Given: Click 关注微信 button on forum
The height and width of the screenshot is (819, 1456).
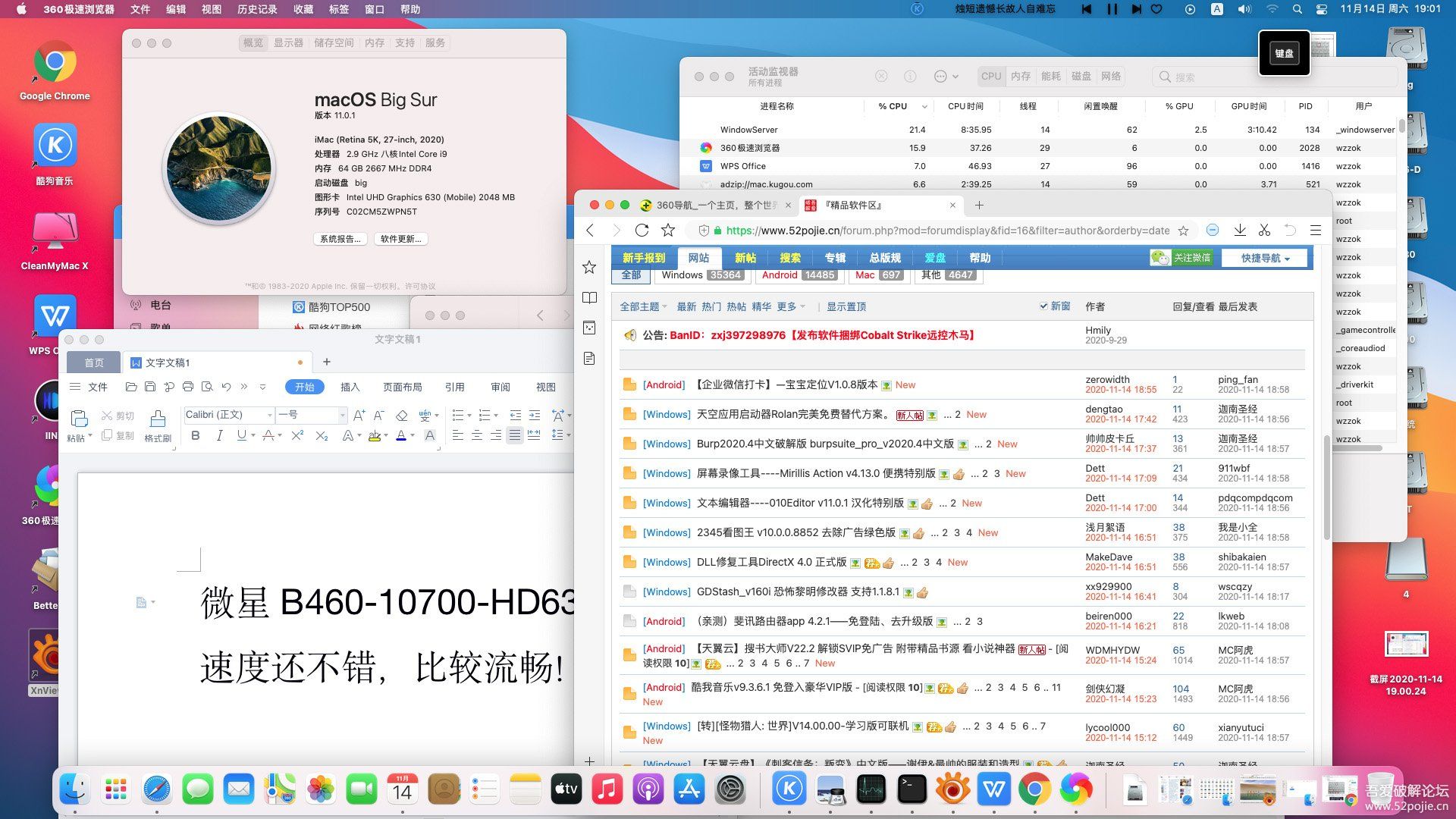Looking at the screenshot, I should point(1181,258).
